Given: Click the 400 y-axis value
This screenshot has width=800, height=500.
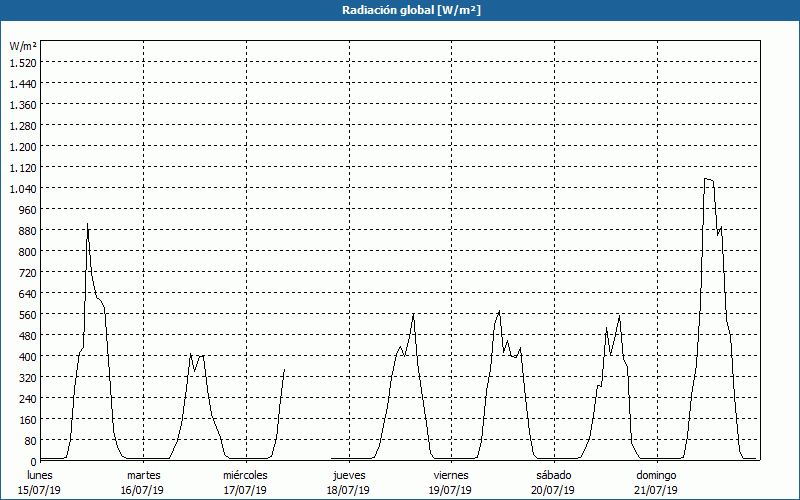Looking at the screenshot, I should [x=28, y=357].
